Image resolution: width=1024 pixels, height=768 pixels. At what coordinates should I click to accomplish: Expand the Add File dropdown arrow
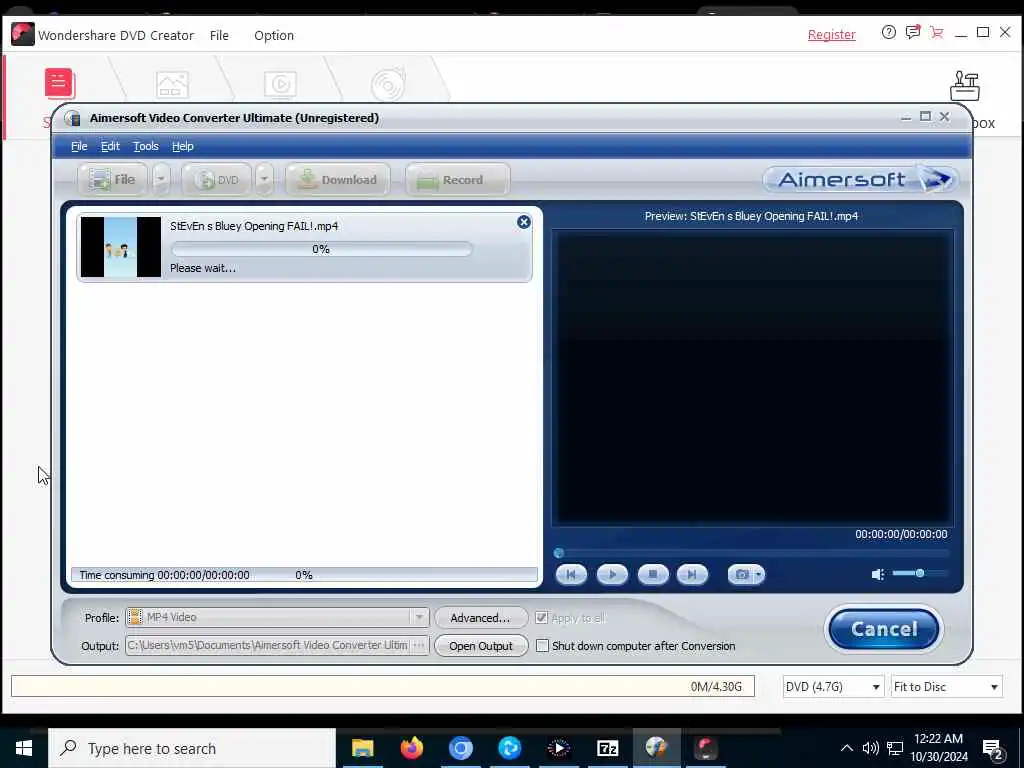click(x=161, y=180)
